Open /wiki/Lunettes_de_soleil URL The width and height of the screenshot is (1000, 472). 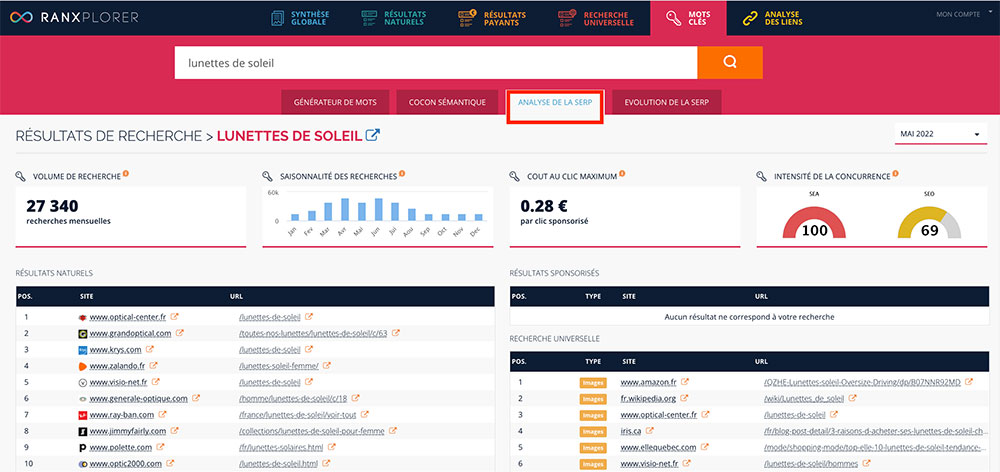coord(804,399)
